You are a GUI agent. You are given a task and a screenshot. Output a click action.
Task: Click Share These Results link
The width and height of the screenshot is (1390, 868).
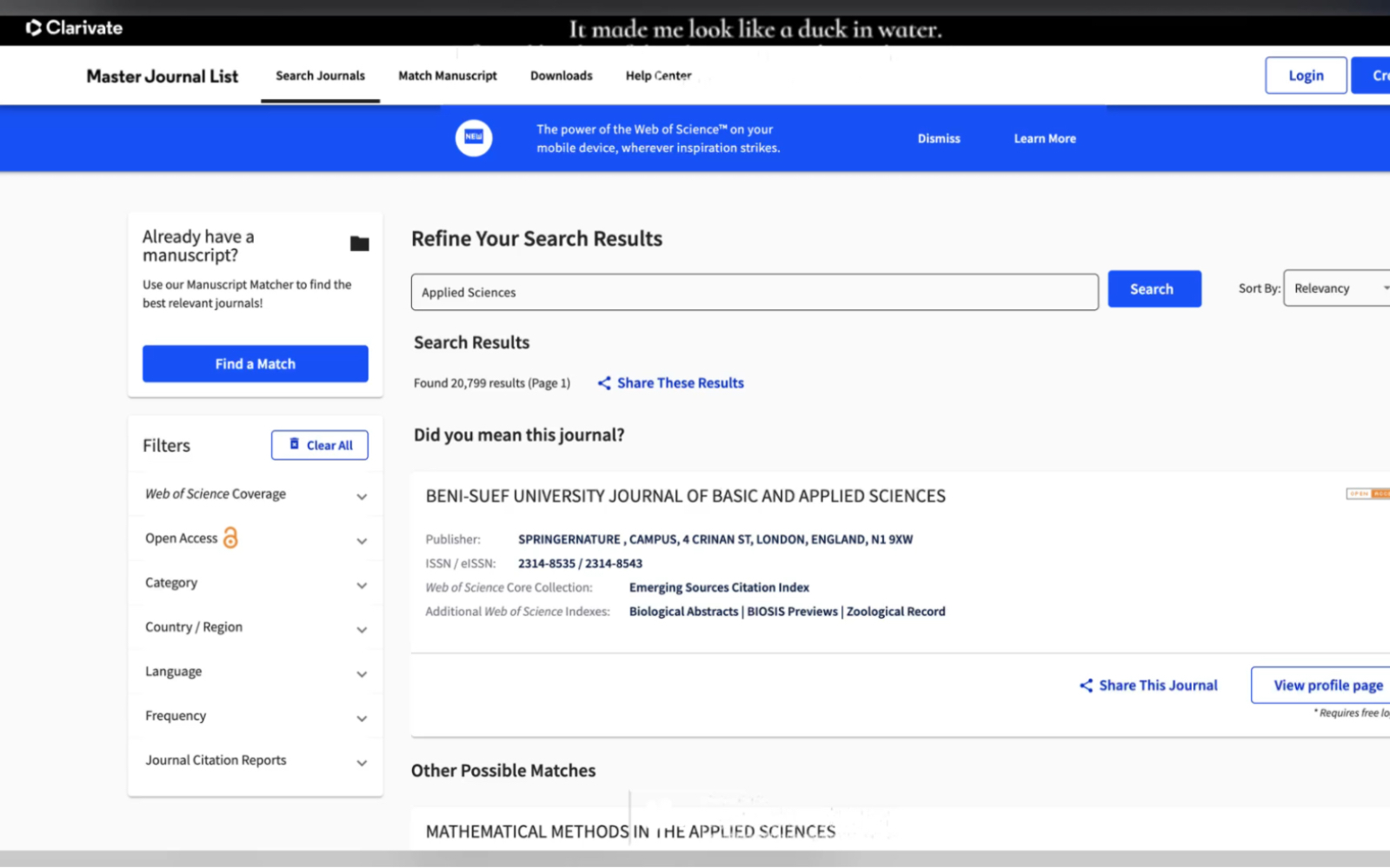tap(681, 383)
